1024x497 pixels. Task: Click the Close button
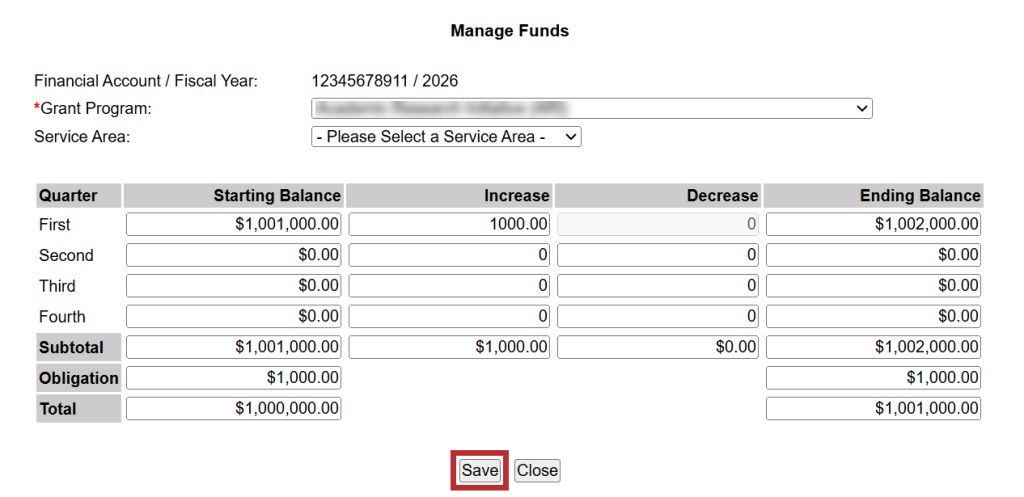[x=537, y=471]
